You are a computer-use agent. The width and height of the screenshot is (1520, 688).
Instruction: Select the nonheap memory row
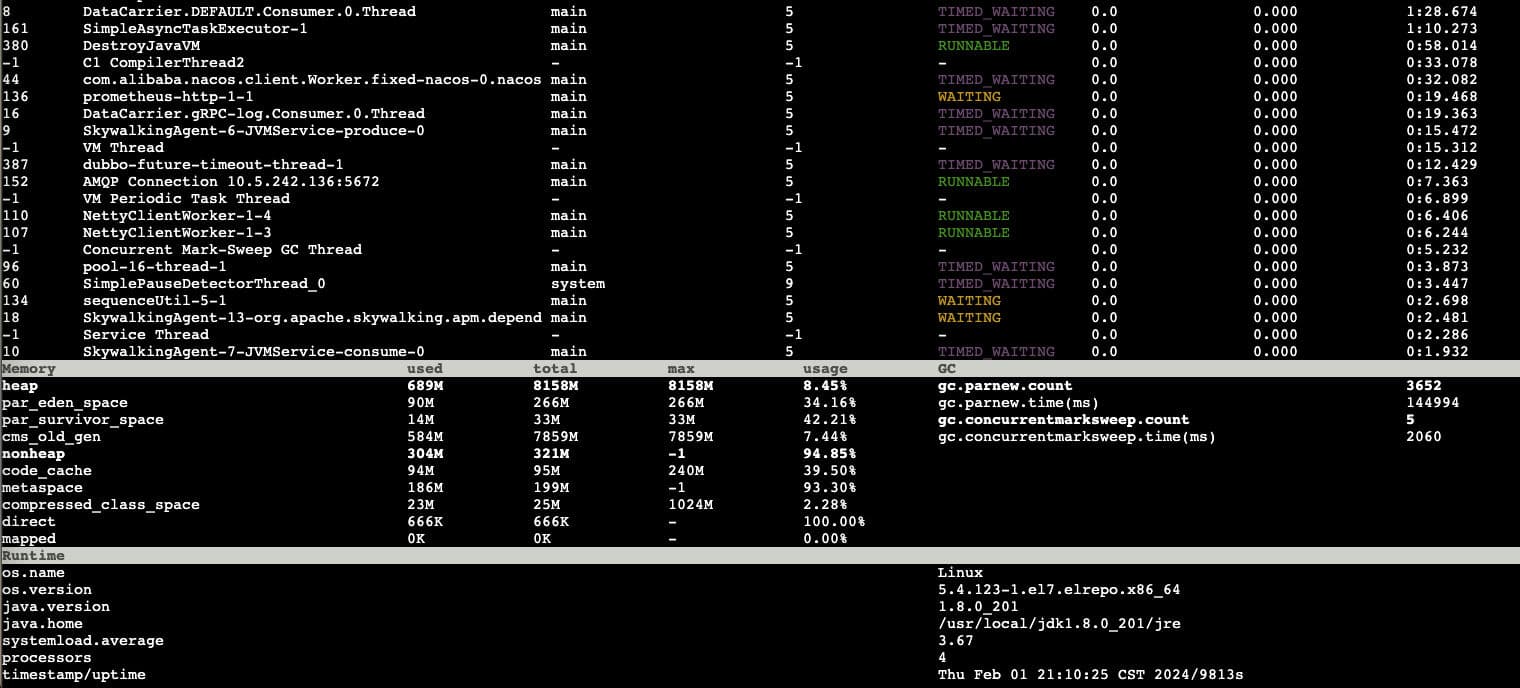pyautogui.click(x=33, y=453)
